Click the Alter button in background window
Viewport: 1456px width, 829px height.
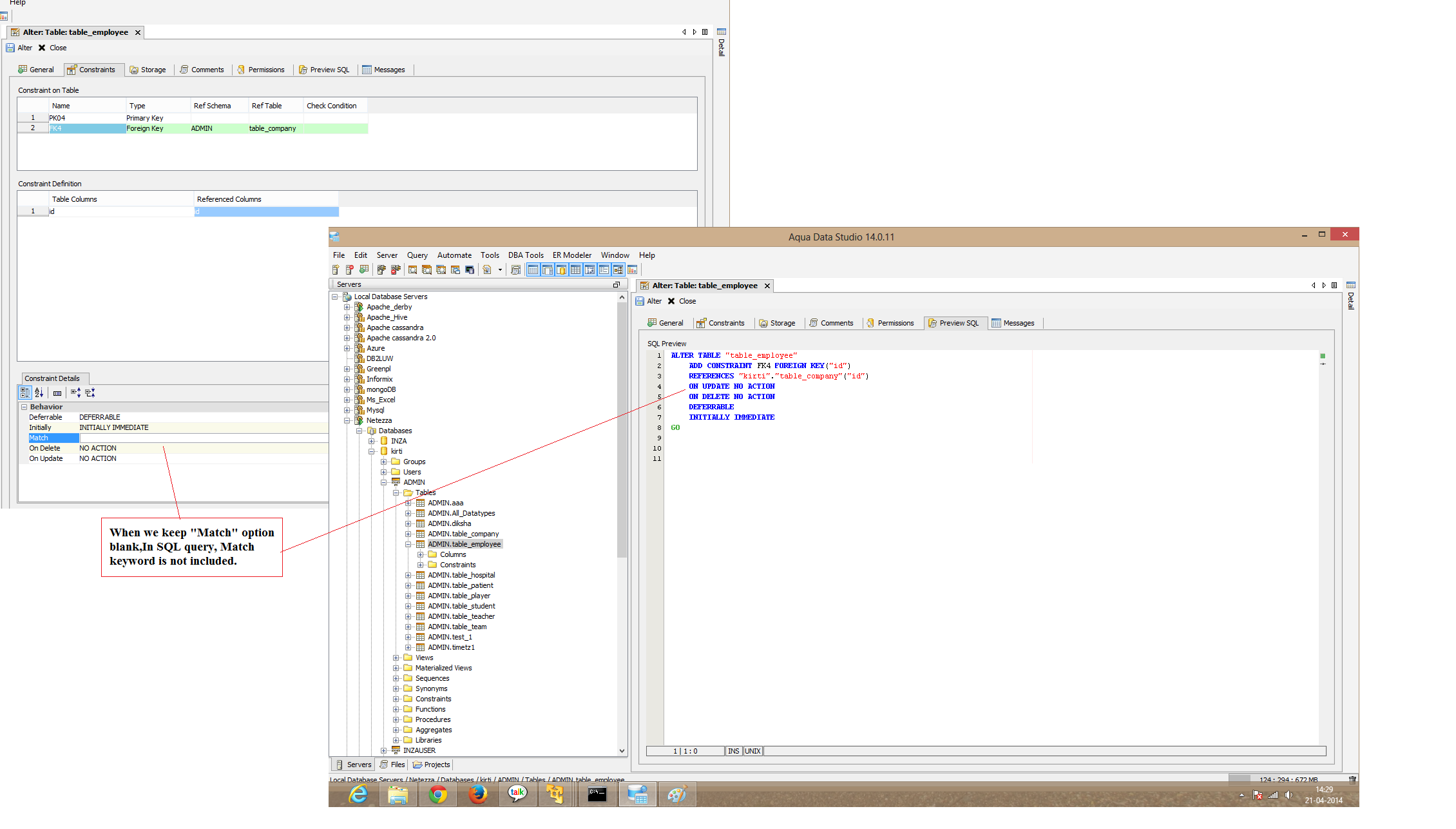coord(19,48)
